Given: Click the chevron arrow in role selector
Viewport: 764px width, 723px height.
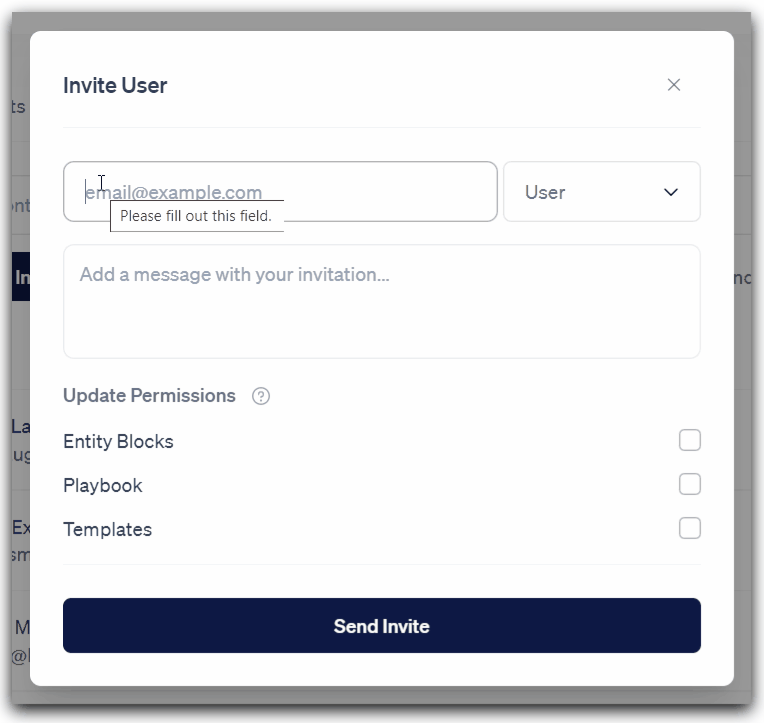Looking at the screenshot, I should [671, 192].
